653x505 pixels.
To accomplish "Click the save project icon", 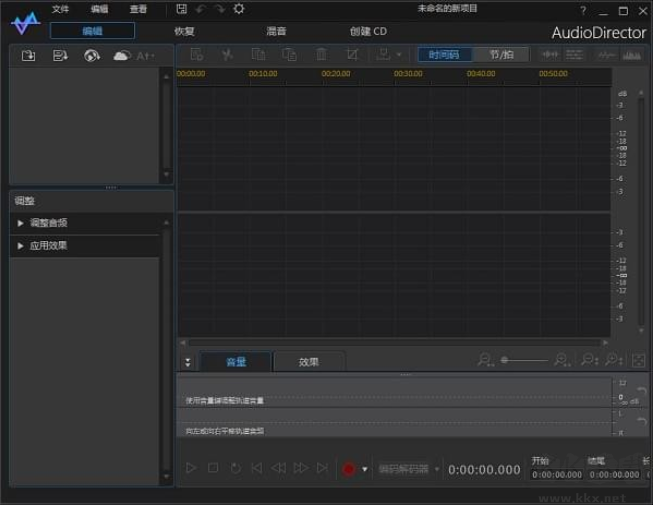I will pyautogui.click(x=181, y=9).
